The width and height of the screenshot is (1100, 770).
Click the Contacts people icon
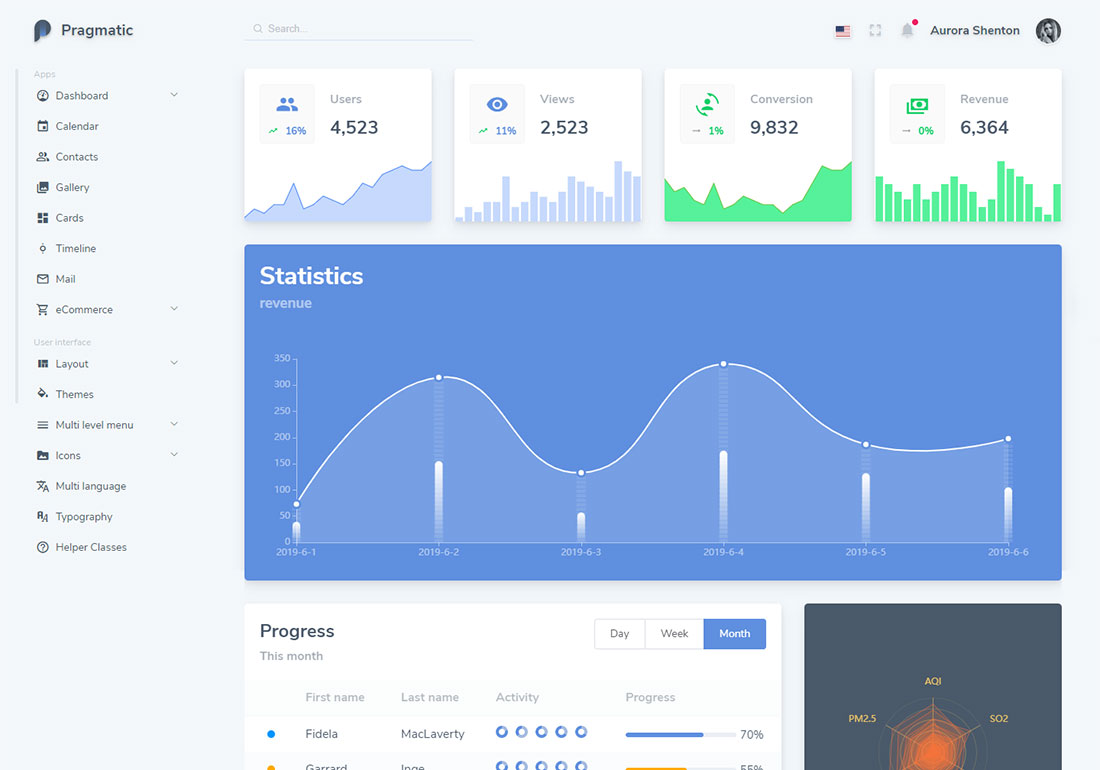click(43, 157)
